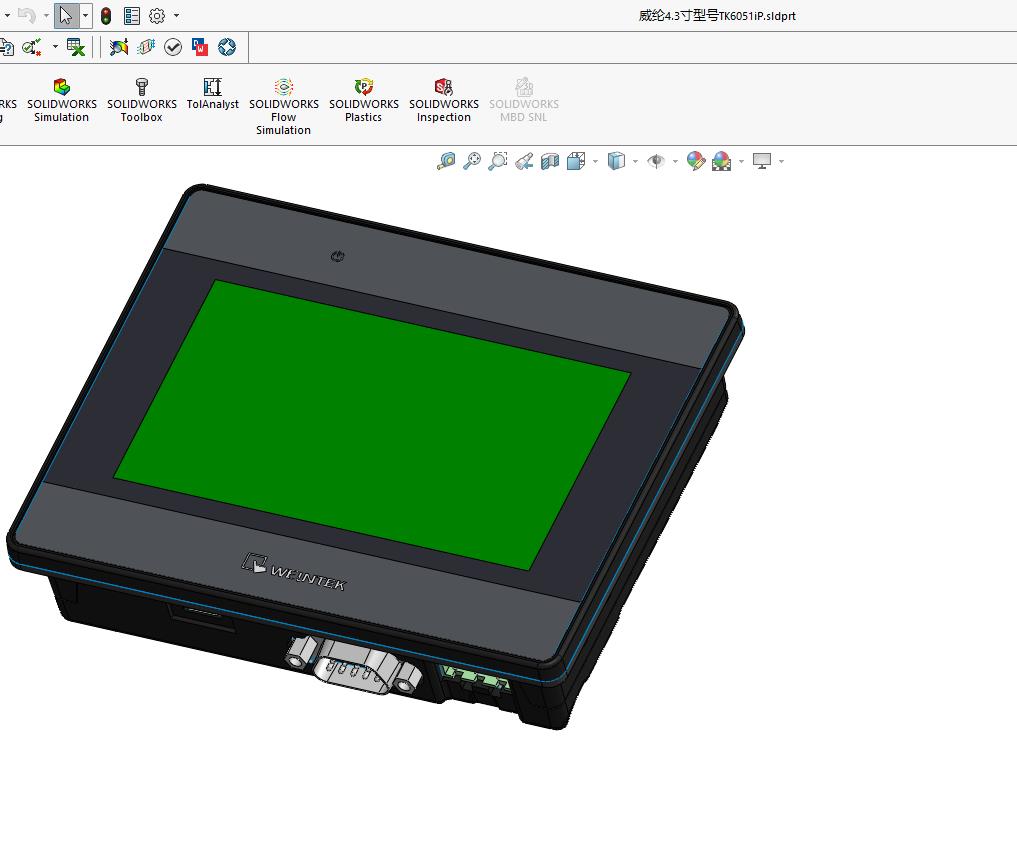Viewport: 1017px width, 841px height.
Task: Open the Select tool dropdown arrow
Action: point(85,16)
